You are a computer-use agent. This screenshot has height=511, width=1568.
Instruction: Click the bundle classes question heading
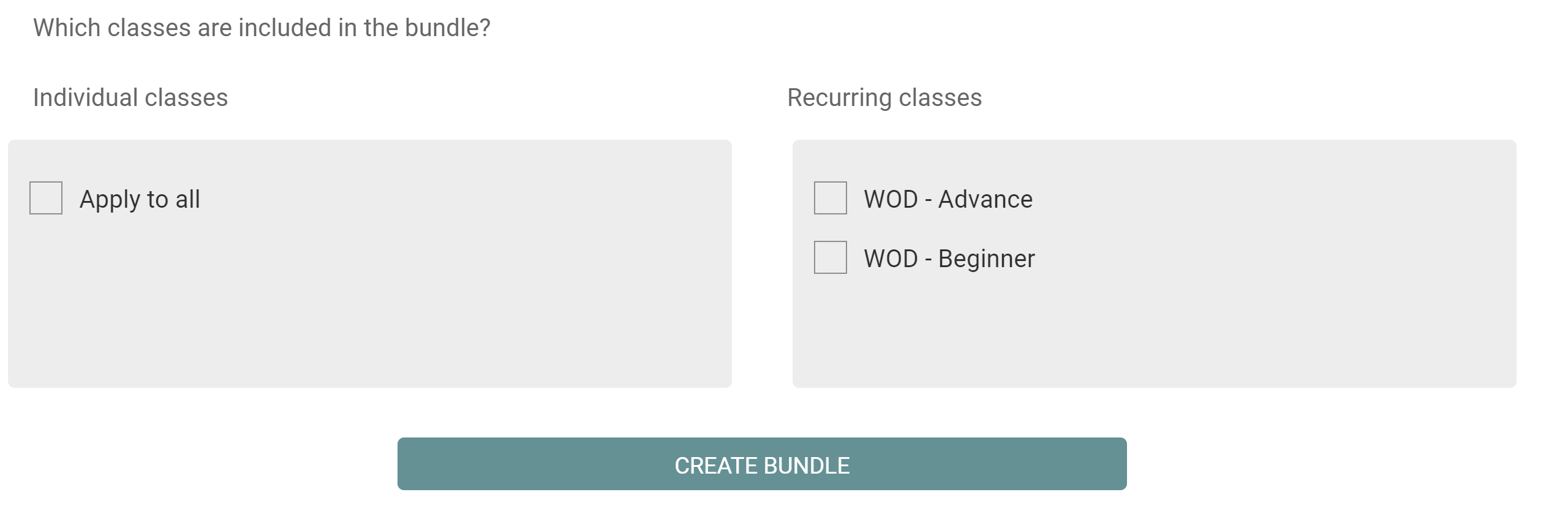pos(262,28)
